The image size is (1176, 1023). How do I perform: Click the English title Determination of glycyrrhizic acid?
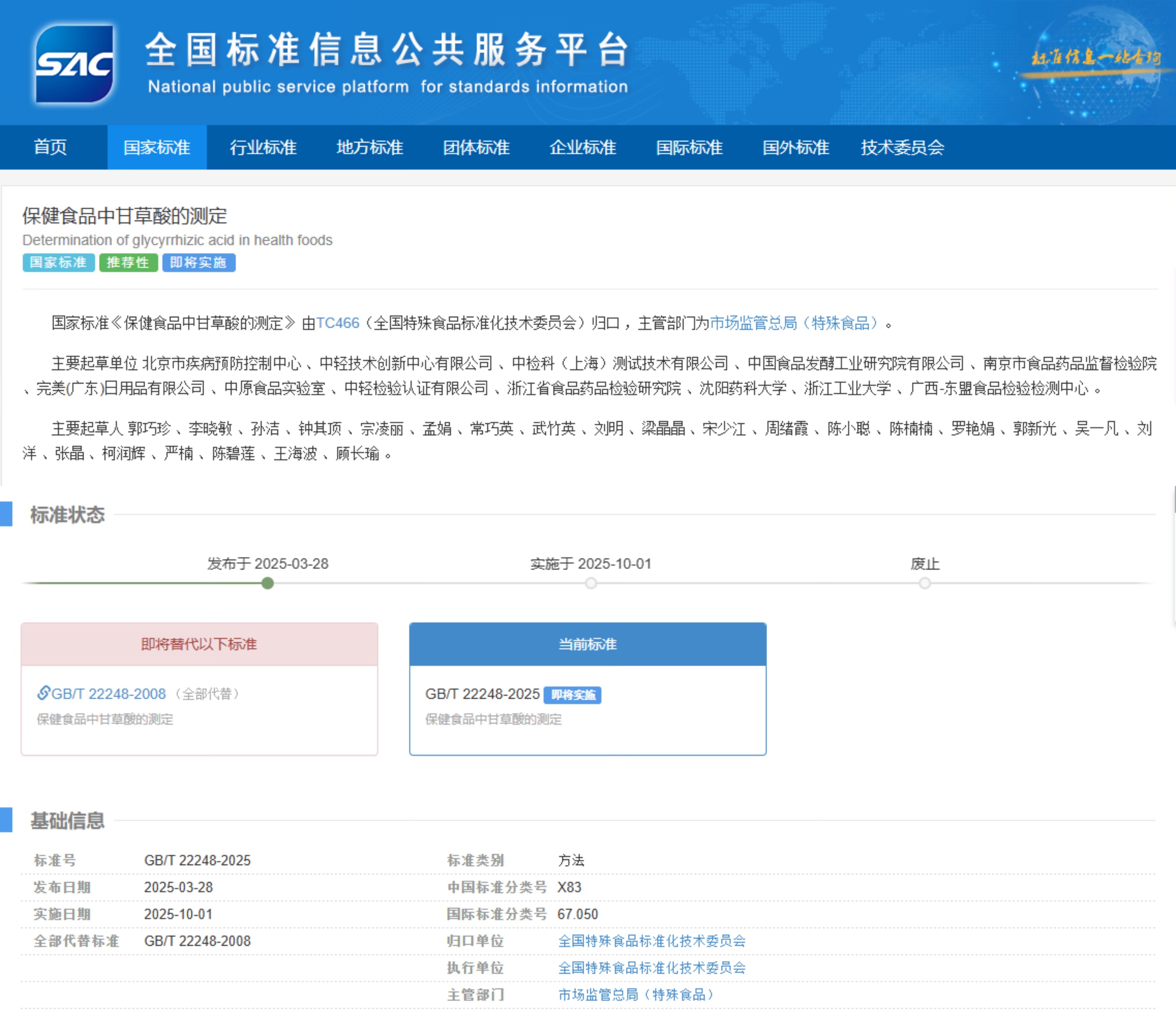click(x=177, y=240)
